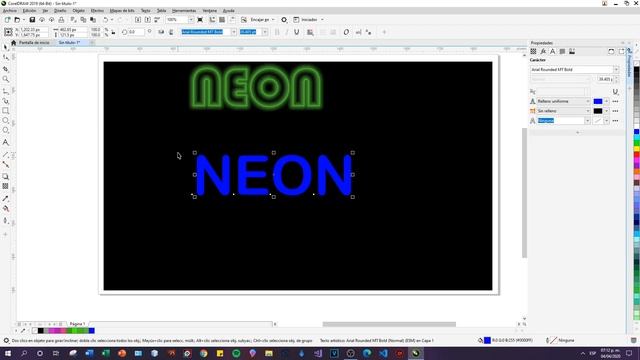Image resolution: width=640 pixels, height=360 pixels.
Task: Click the black background fill swatch
Action: coord(598,111)
